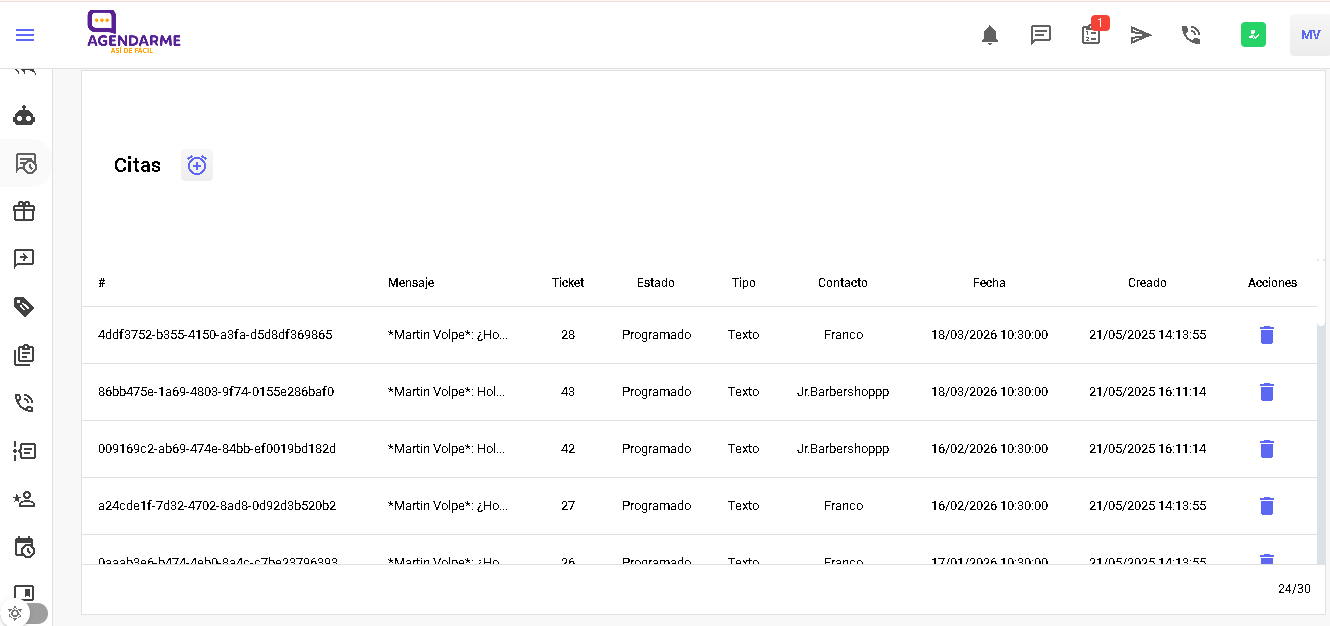Viewport: 1330px width, 626px height.
Task: Click contact Jr.Barbershoppp in ticket 43 row
Action: [843, 392]
